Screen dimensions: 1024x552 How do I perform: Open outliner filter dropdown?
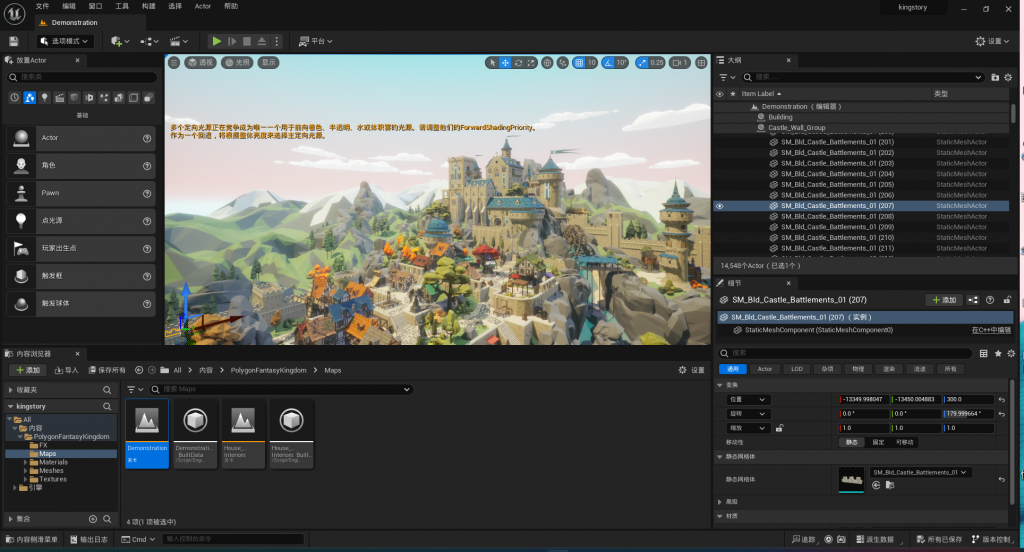(727, 77)
